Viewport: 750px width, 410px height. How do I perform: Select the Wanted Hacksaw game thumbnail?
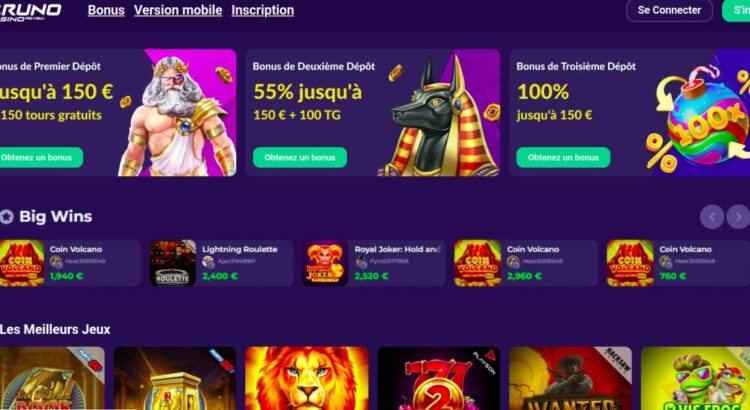(x=570, y=378)
